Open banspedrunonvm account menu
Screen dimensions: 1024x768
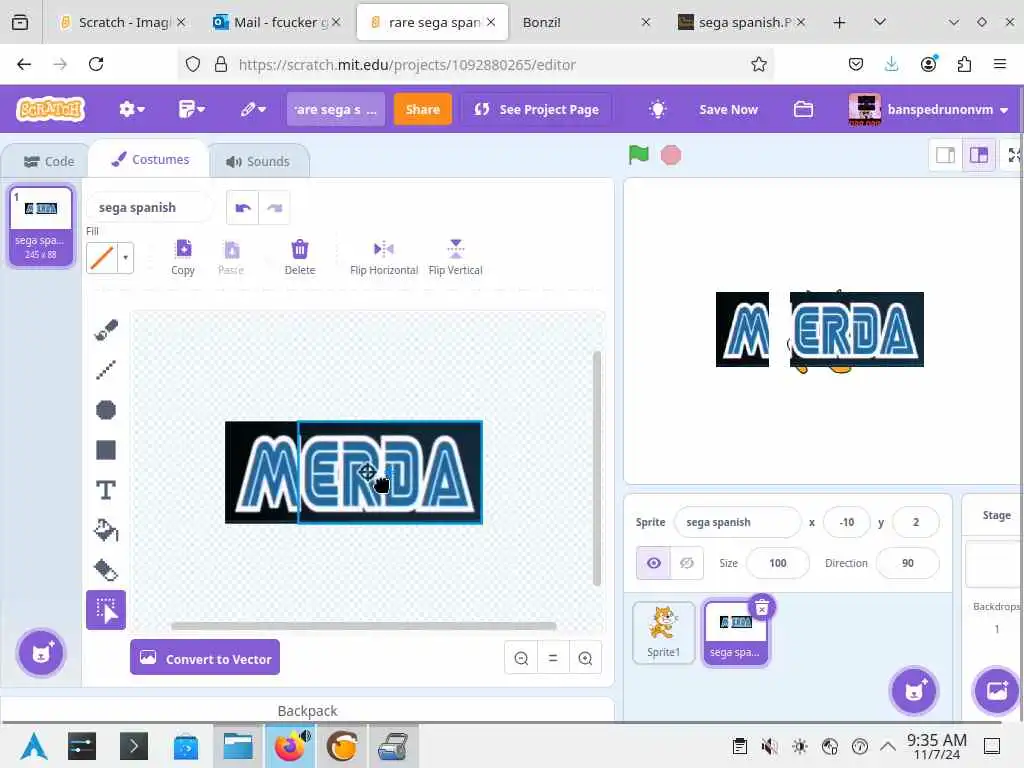928,109
